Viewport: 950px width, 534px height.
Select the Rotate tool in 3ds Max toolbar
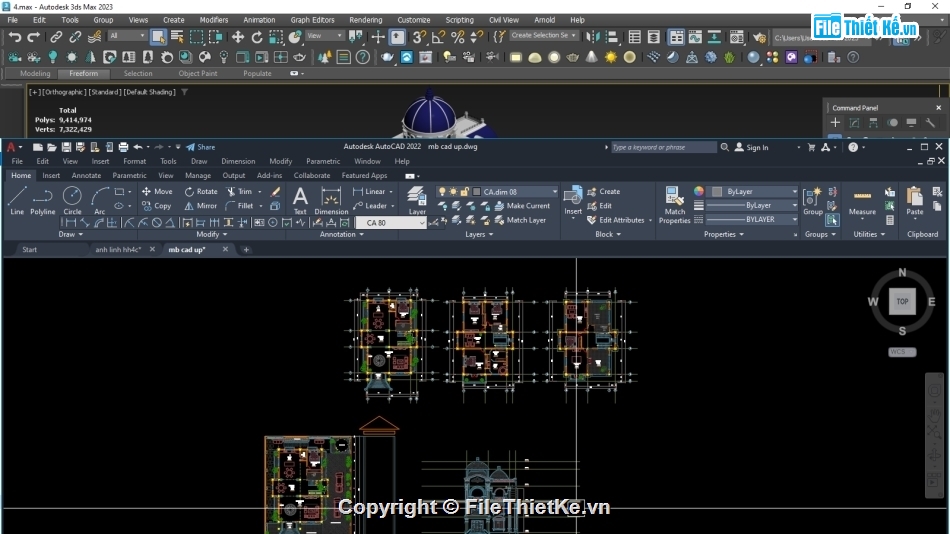257,37
